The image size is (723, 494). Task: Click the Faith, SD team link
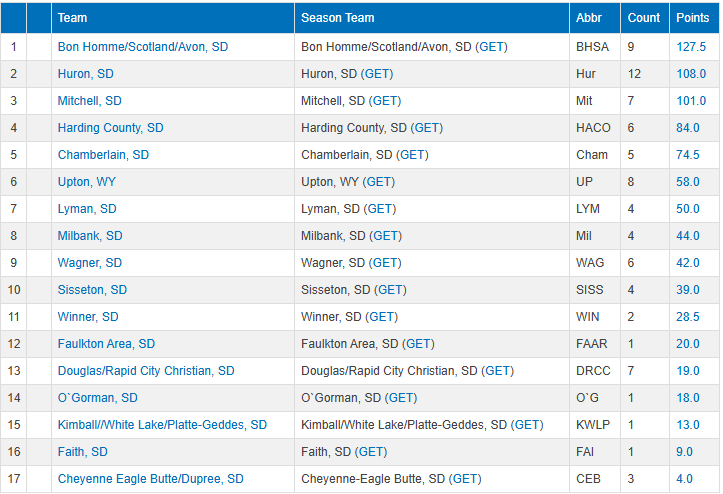coord(83,452)
